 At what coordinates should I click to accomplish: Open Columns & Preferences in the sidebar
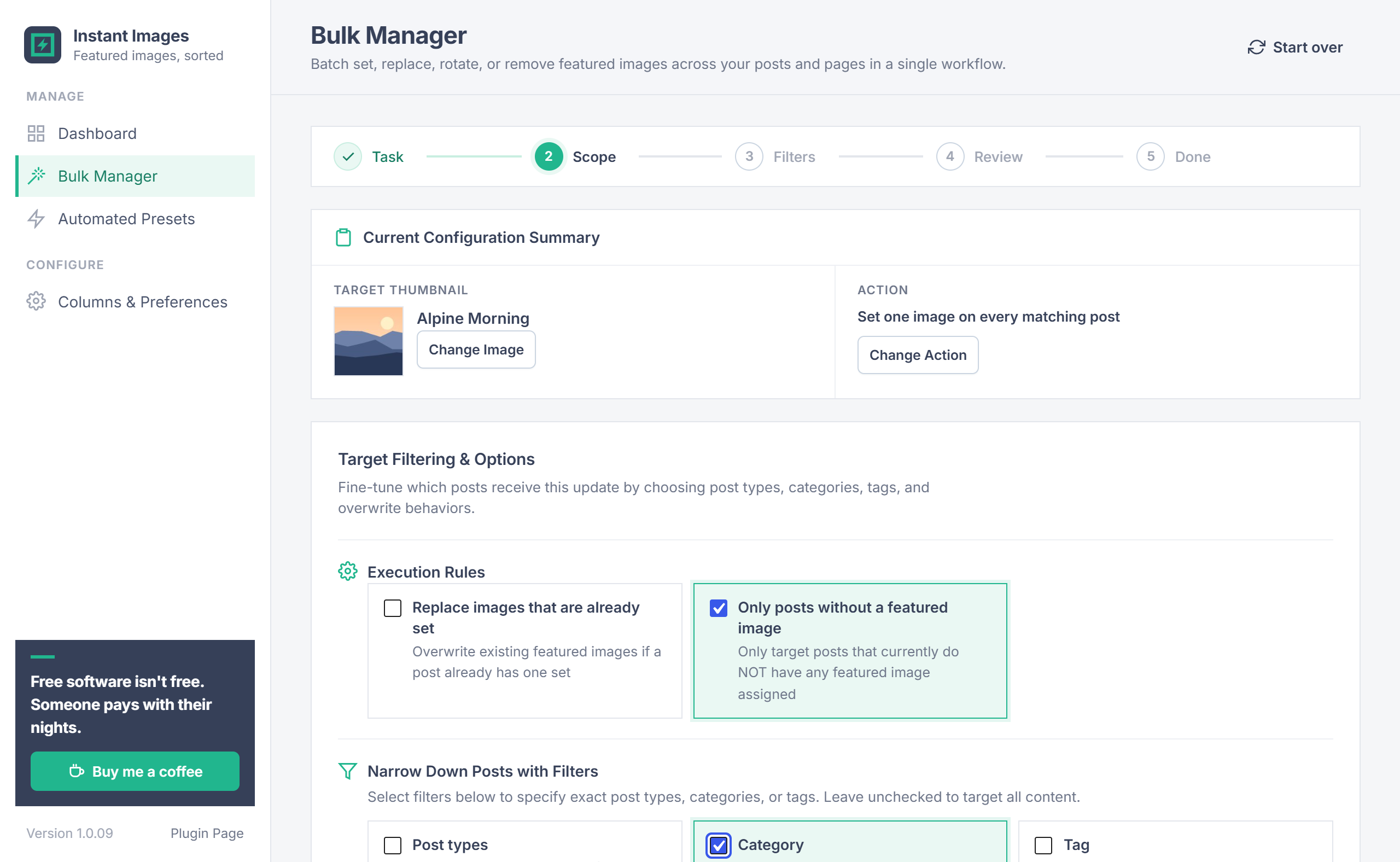click(x=135, y=301)
